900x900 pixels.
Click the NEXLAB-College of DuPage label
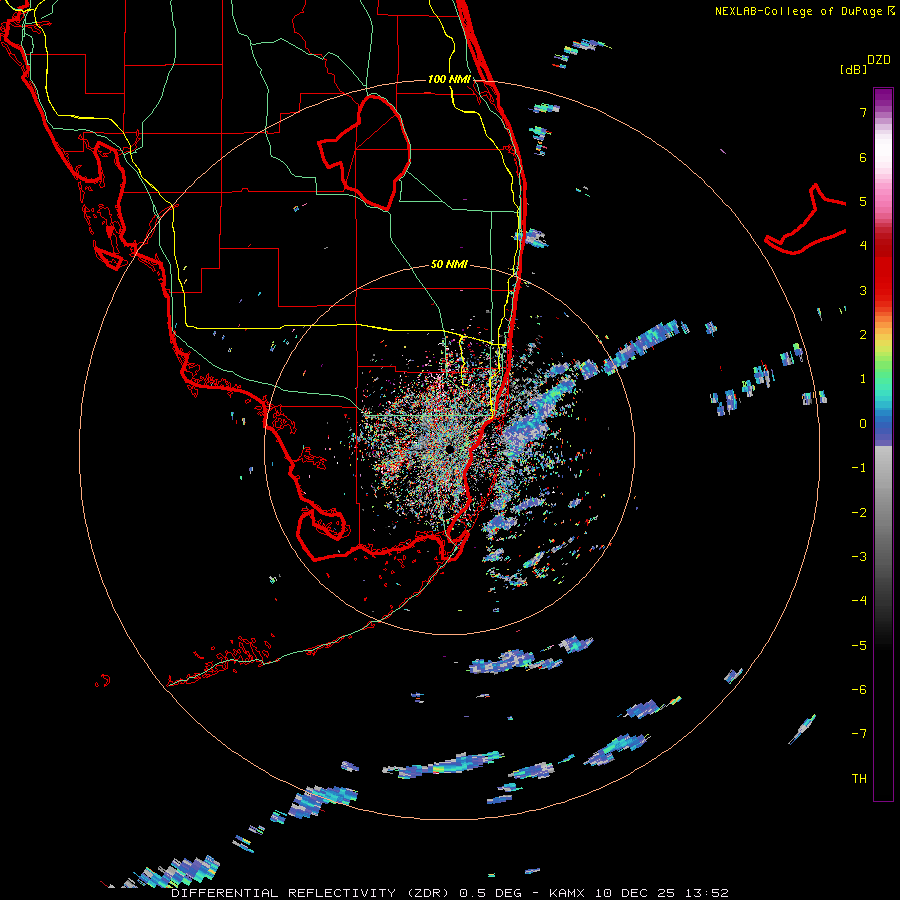coord(798,11)
